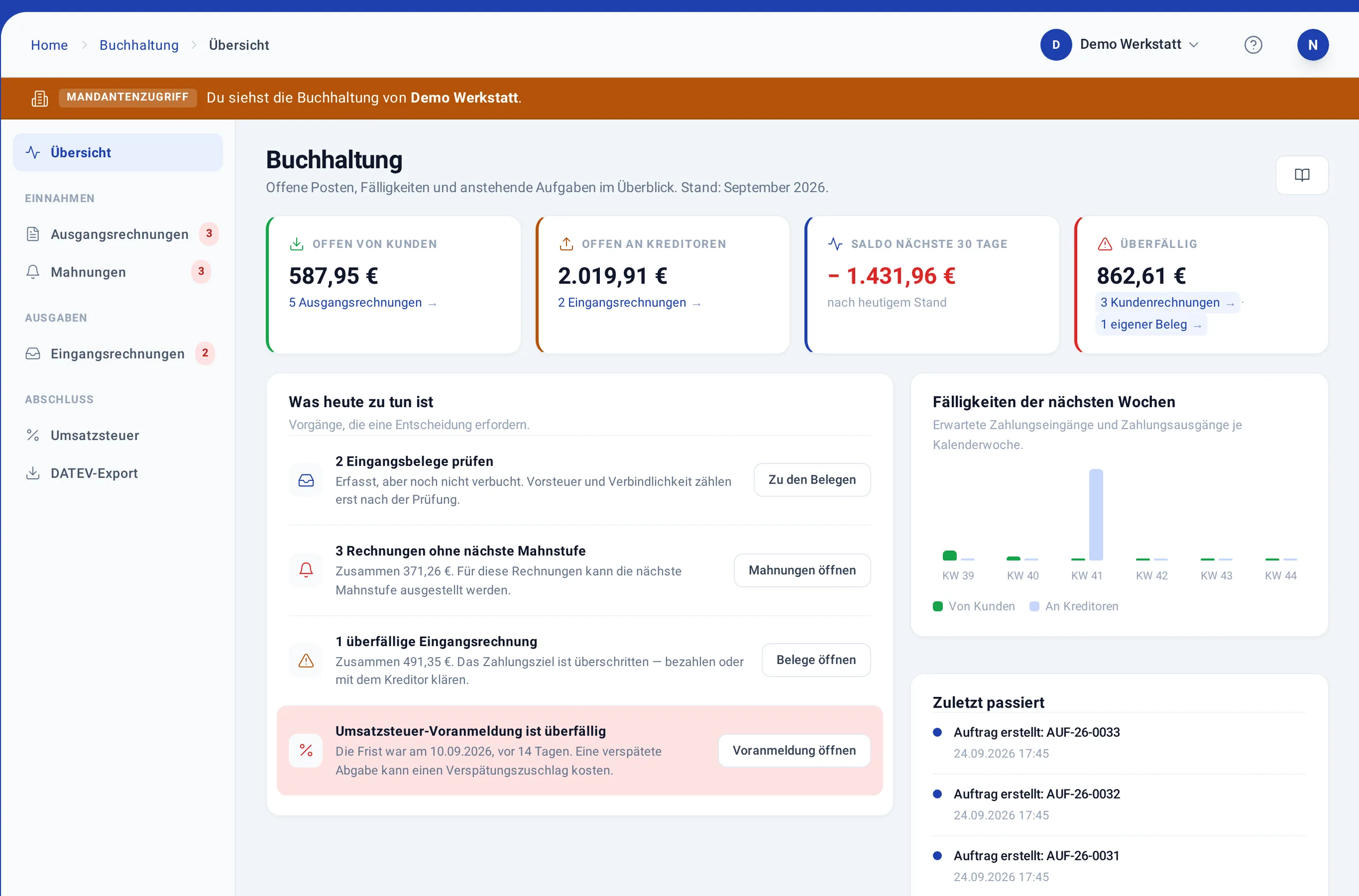Click the tall KW 41 creditor bar
Image resolution: width=1359 pixels, height=896 pixels.
1096,514
